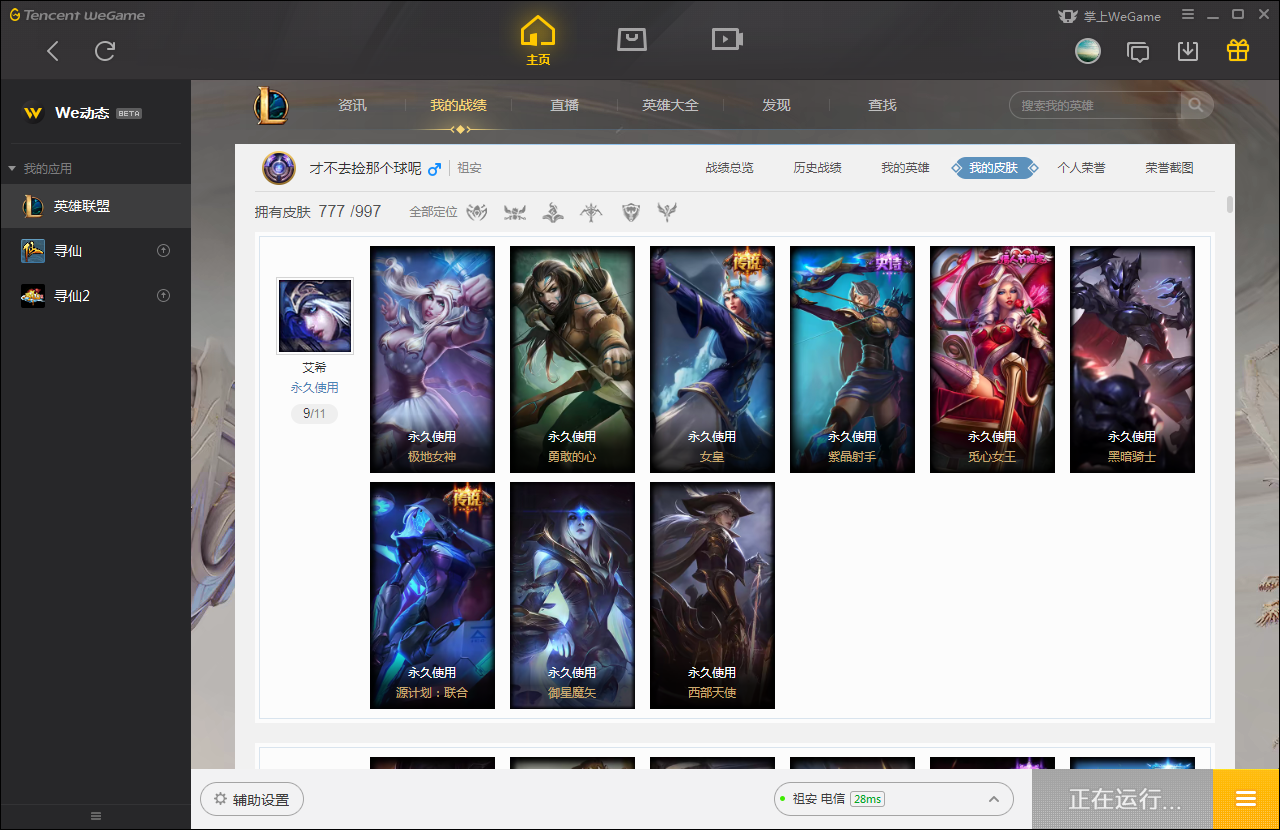
Task: Switch to 战绩总览 sub-tab
Action: click(730, 168)
